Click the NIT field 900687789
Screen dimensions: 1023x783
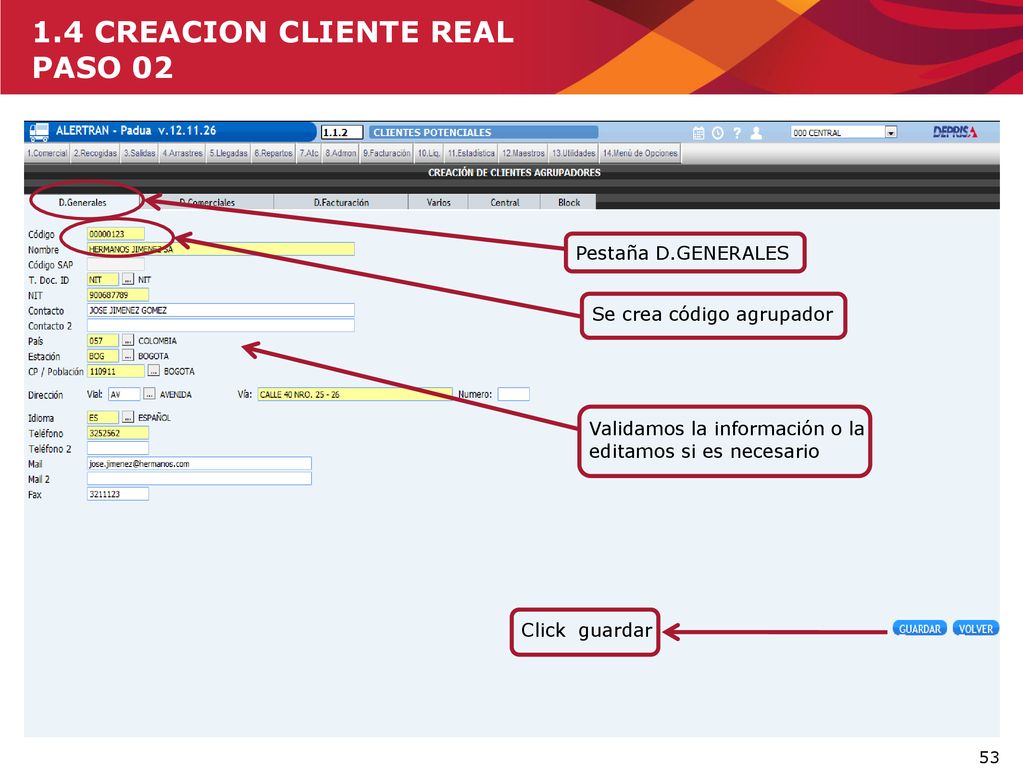click(117, 295)
